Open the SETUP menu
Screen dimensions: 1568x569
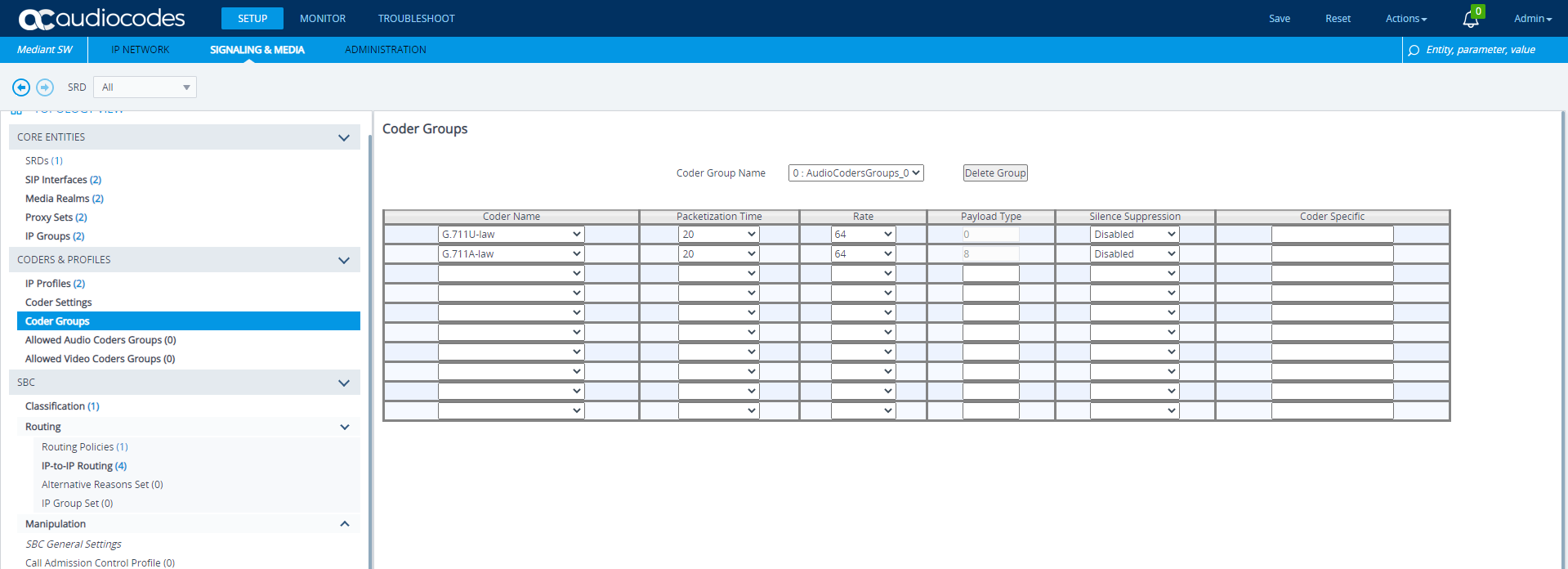(252, 18)
